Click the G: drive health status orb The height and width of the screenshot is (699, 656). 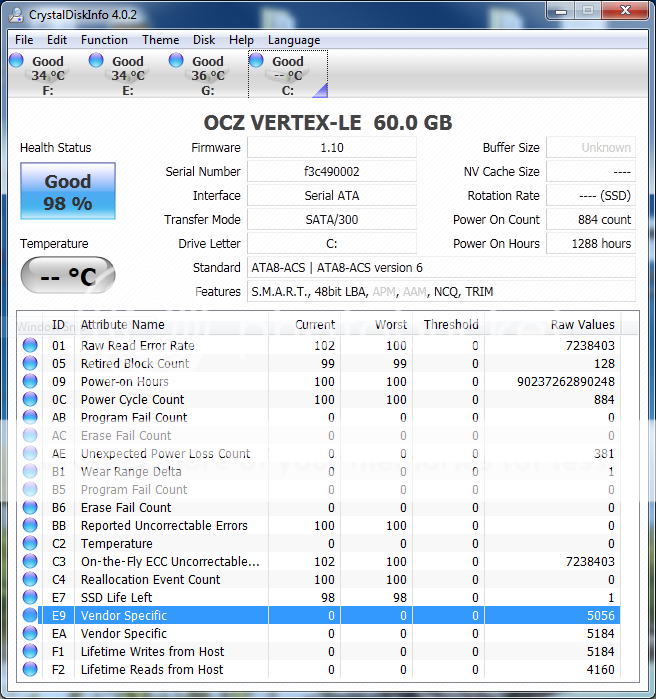[176, 60]
